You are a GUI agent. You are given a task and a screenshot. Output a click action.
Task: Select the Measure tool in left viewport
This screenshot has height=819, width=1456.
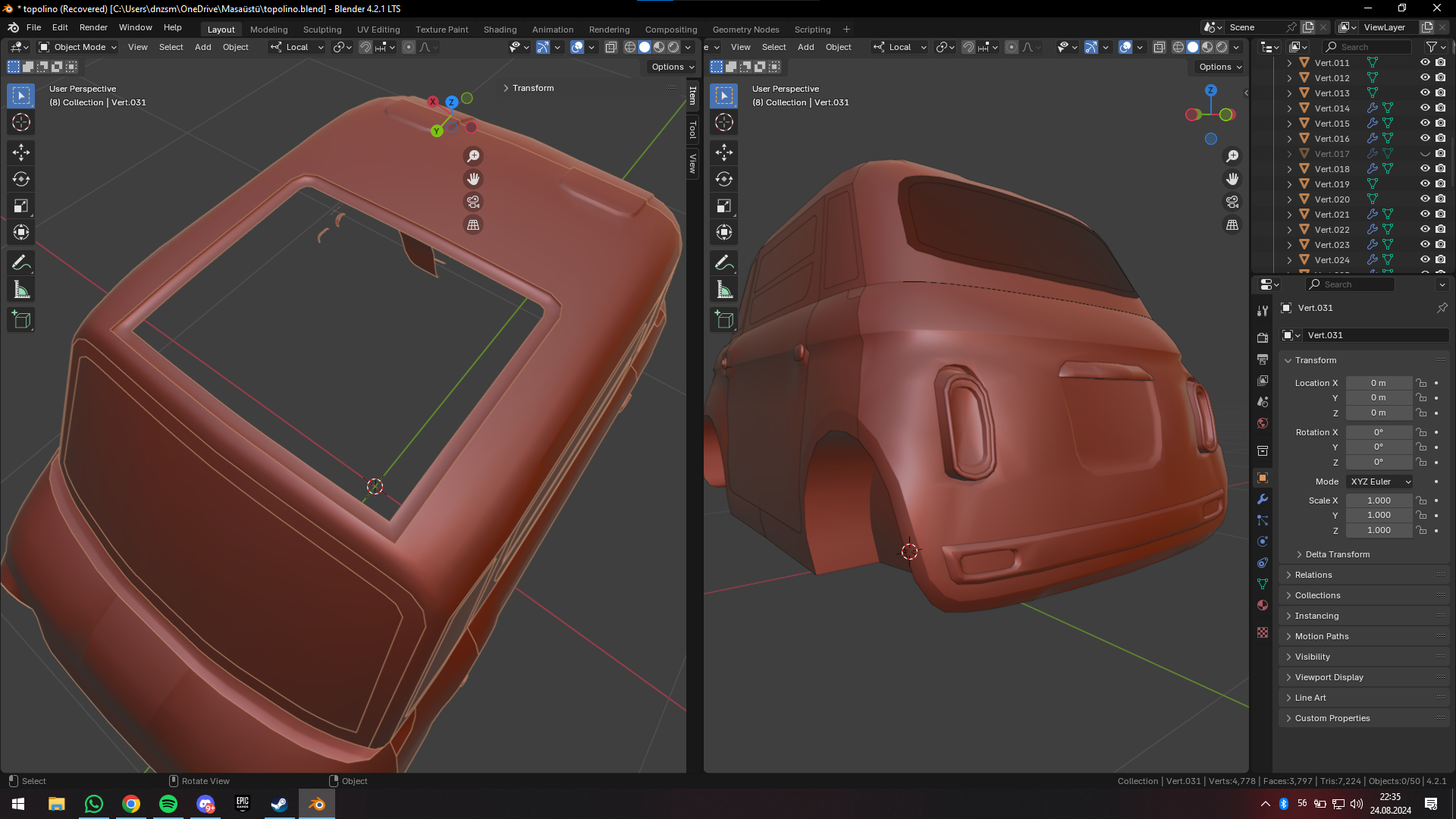(21, 290)
